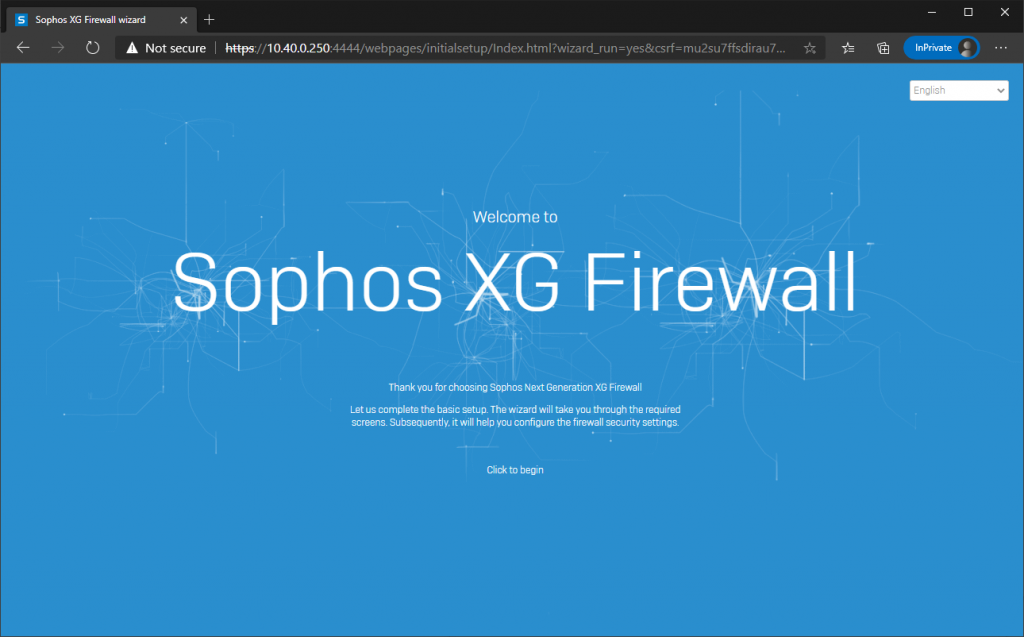Click the browser forward arrow
This screenshot has height=637, width=1024.
pyautogui.click(x=57, y=48)
